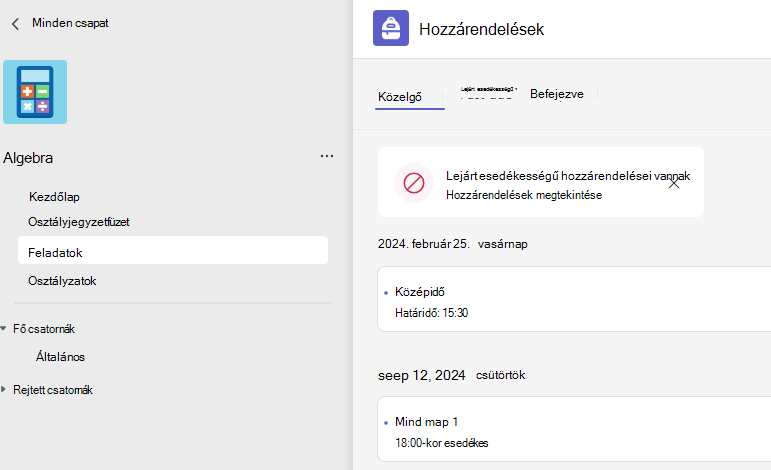This screenshot has height=470, width=771.
Task: Open Osztályjegyzetfüzet in the sidebar
Action: pos(79,222)
